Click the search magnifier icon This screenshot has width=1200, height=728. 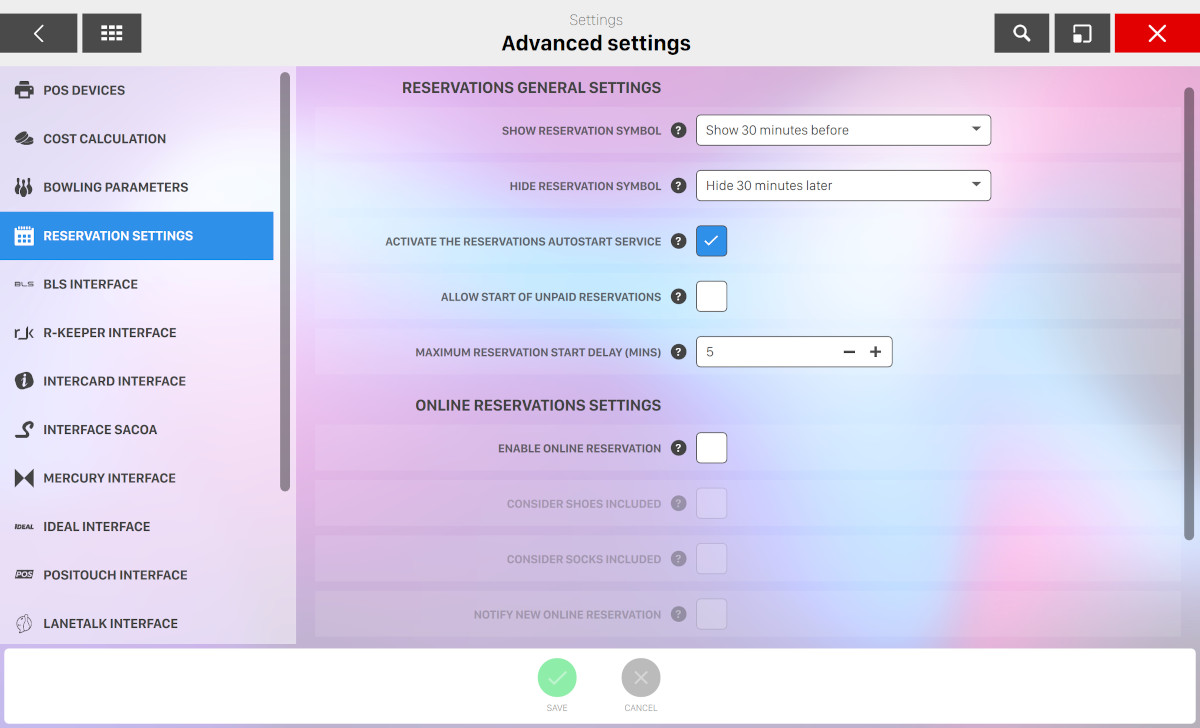click(x=1021, y=33)
